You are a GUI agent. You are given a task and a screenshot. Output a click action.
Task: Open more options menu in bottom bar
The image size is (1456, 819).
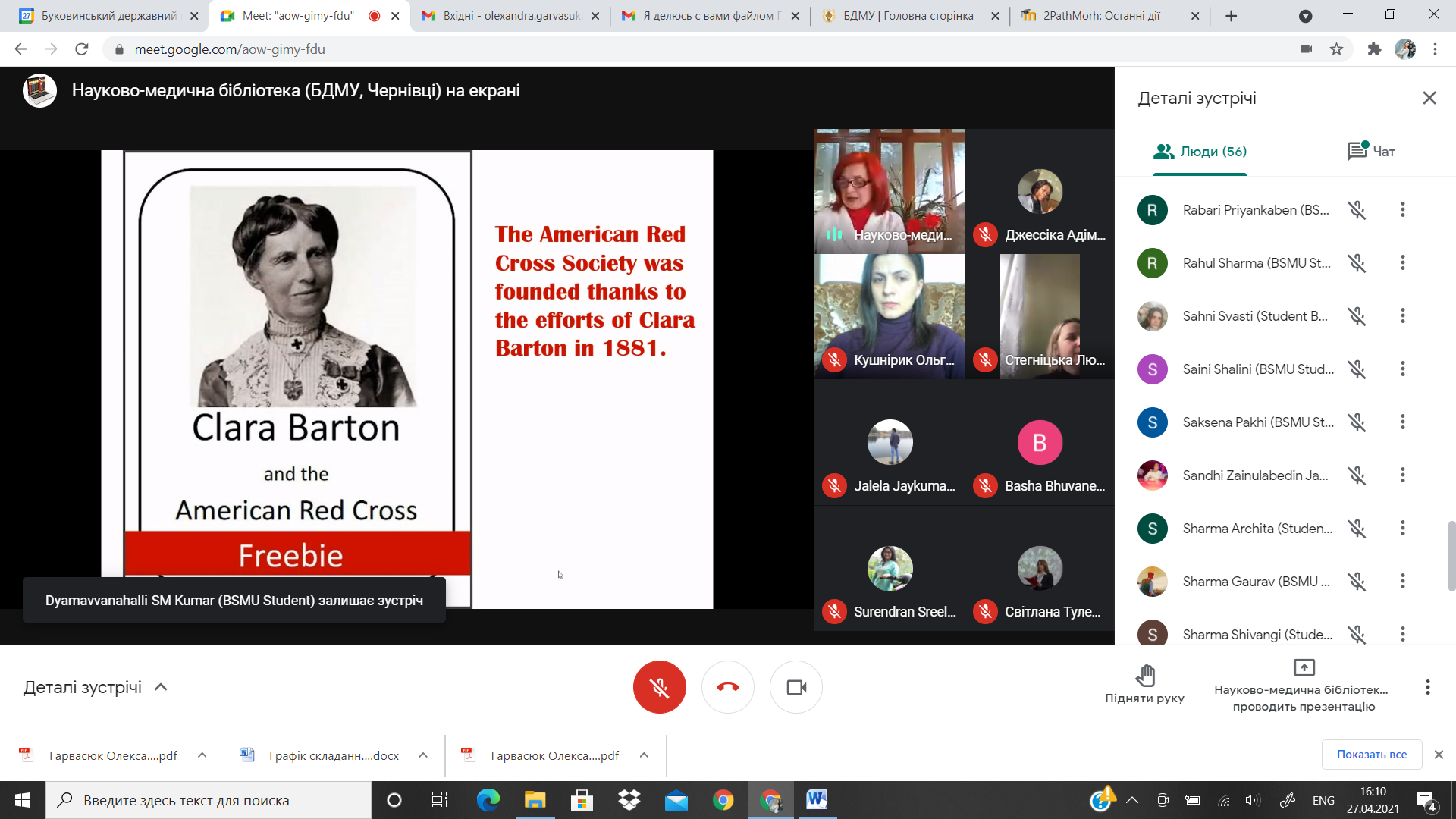tap(1427, 687)
